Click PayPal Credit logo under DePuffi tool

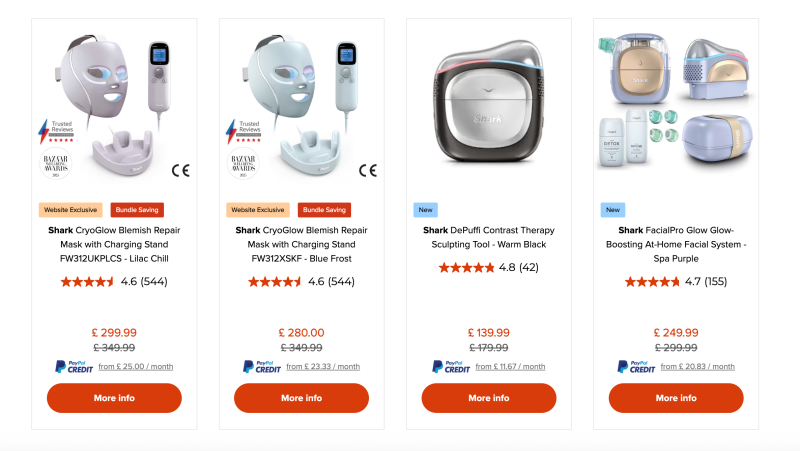451,367
